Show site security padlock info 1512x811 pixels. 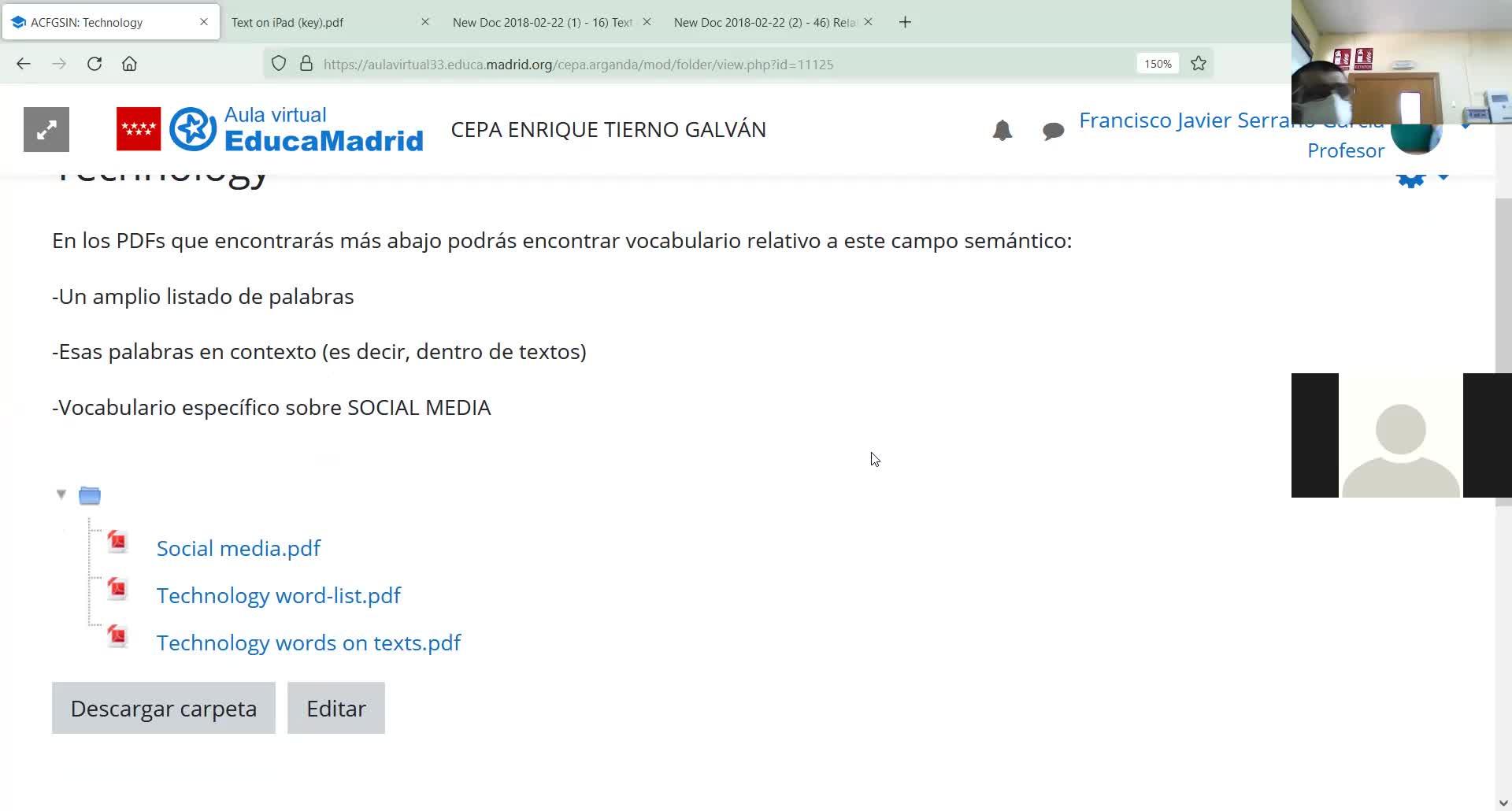pos(306,64)
